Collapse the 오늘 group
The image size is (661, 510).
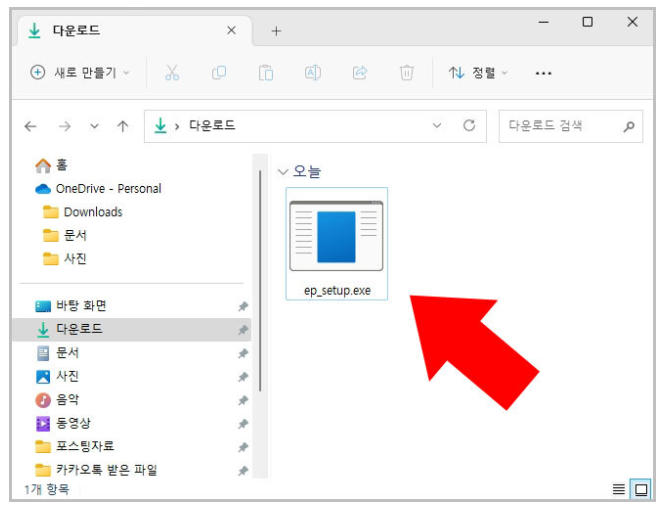pyautogui.click(x=282, y=172)
